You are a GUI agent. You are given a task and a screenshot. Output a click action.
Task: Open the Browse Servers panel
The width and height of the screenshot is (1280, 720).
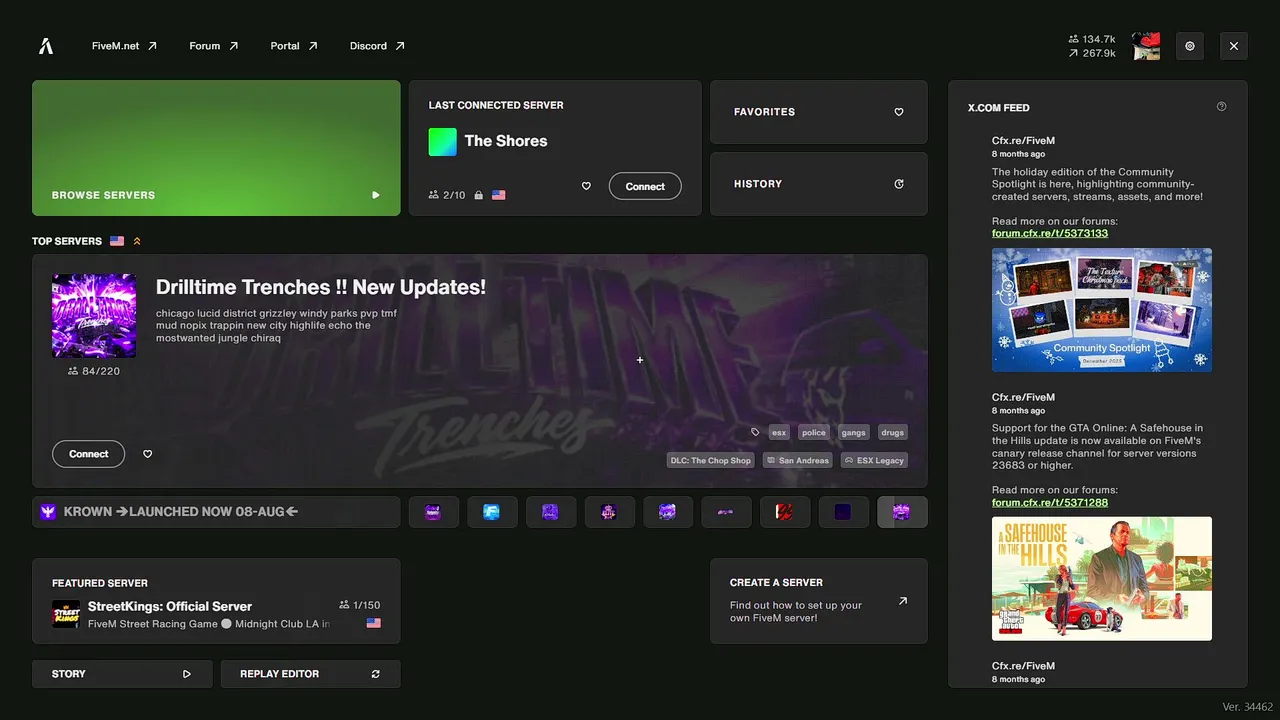coord(216,148)
